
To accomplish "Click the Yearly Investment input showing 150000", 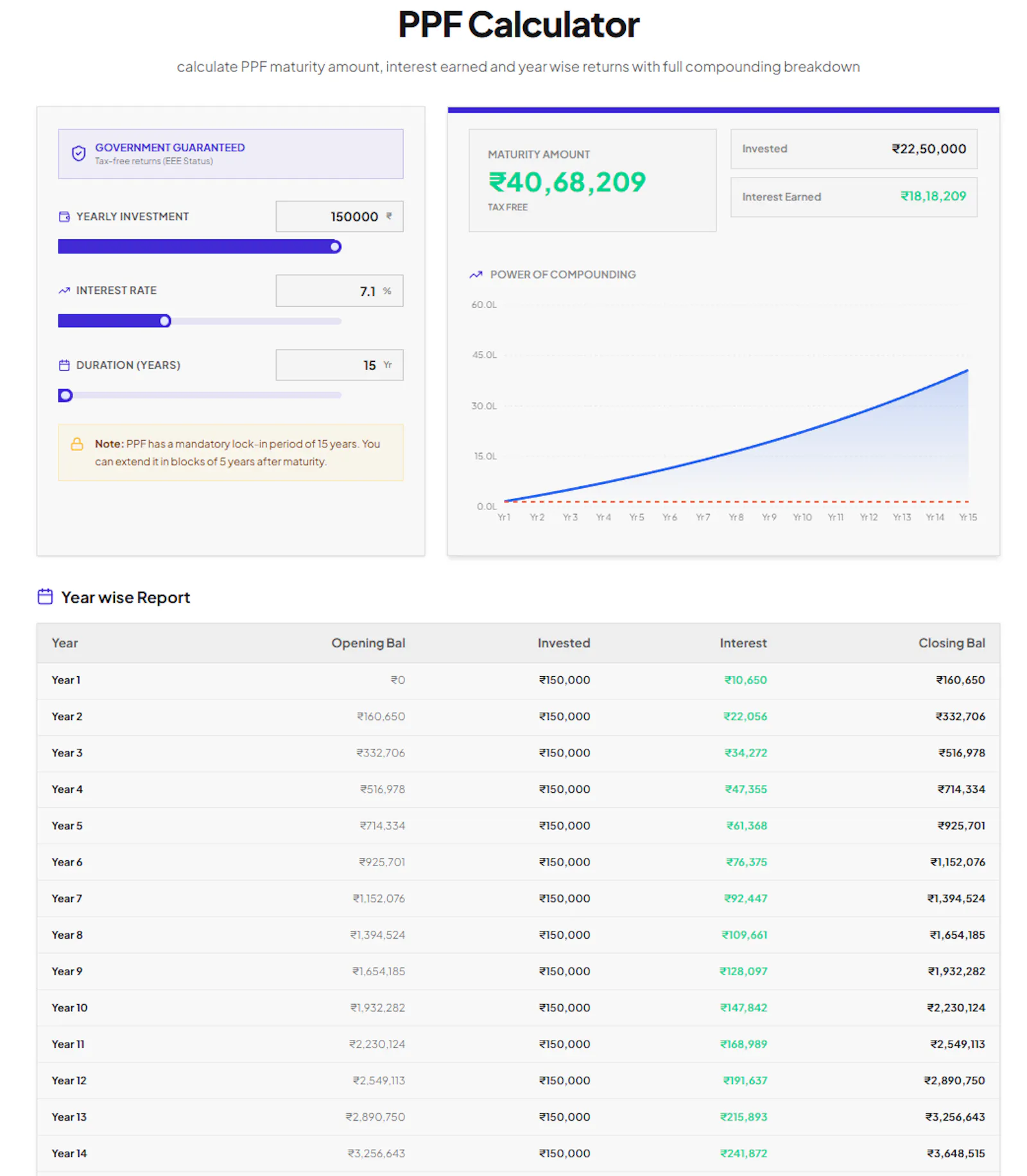I will point(340,217).
